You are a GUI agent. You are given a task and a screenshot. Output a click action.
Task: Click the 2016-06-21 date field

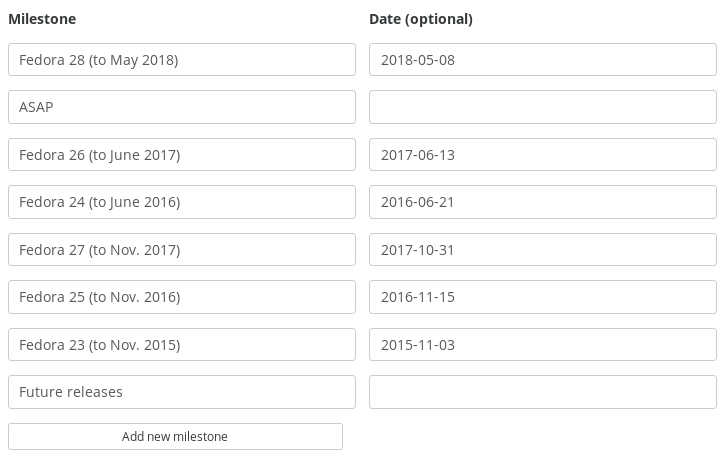[x=543, y=202]
